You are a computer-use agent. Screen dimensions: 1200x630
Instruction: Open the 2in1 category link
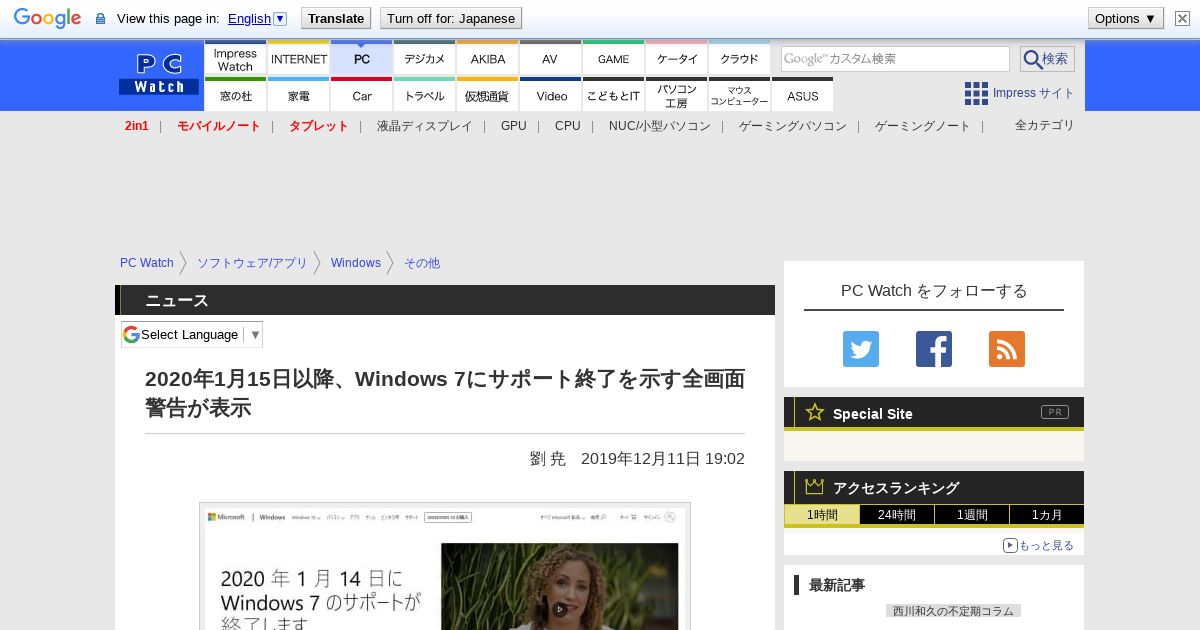point(137,126)
